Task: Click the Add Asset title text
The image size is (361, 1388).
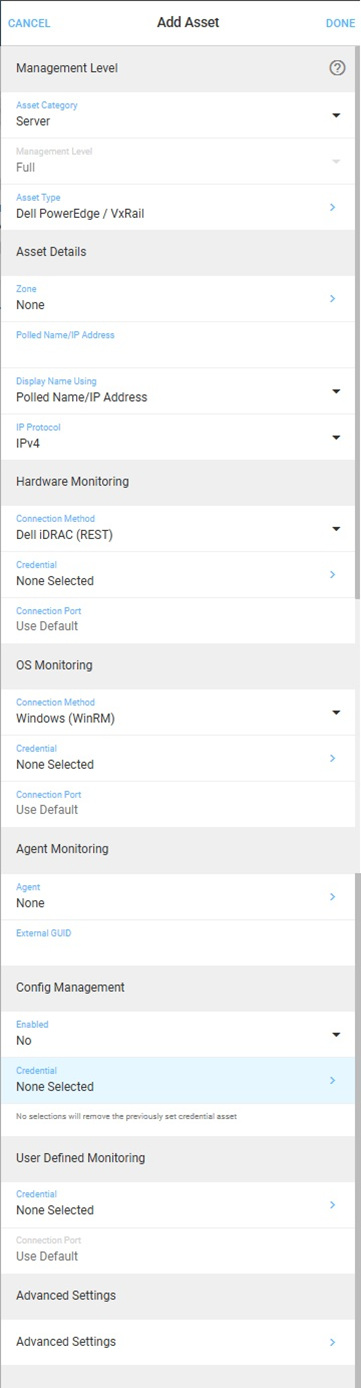Action: coord(188,22)
